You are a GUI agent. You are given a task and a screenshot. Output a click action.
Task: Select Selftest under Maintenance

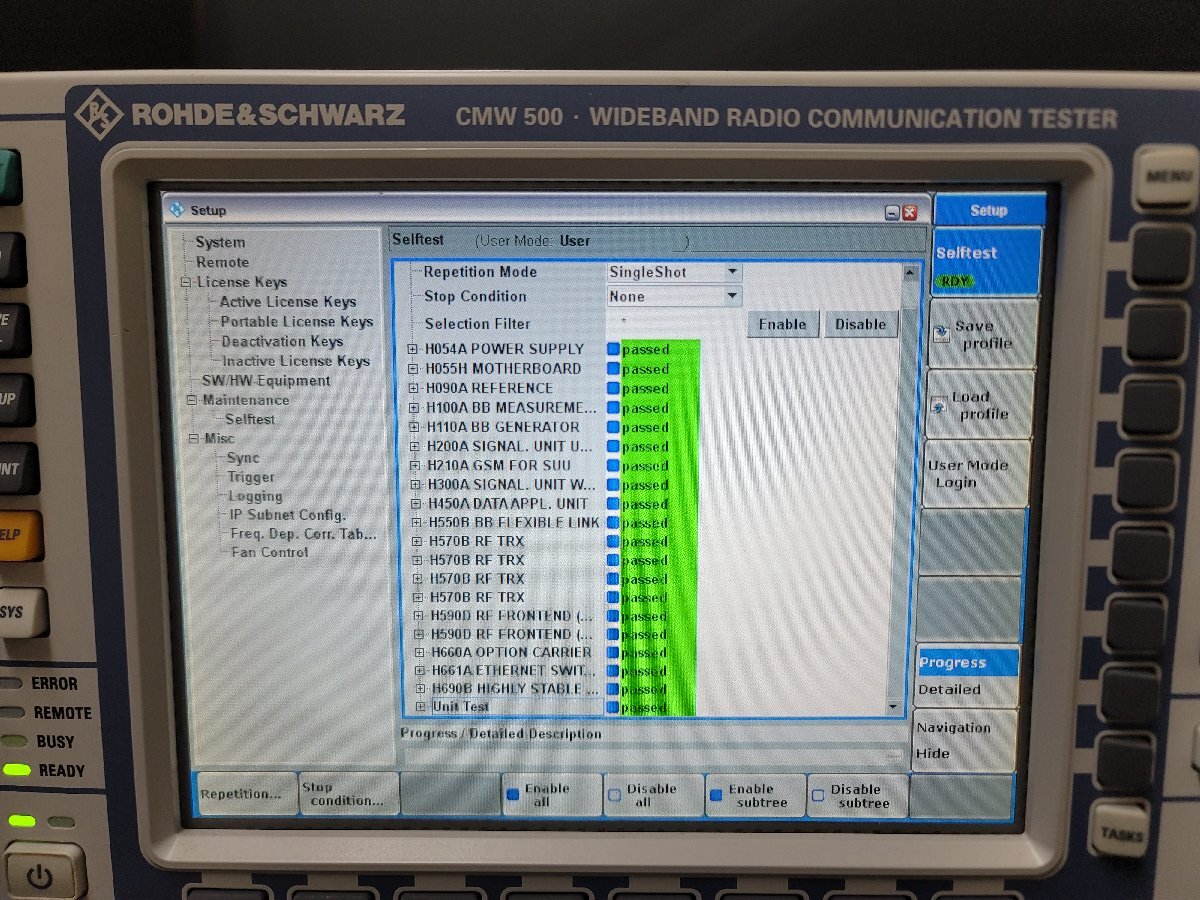click(250, 419)
